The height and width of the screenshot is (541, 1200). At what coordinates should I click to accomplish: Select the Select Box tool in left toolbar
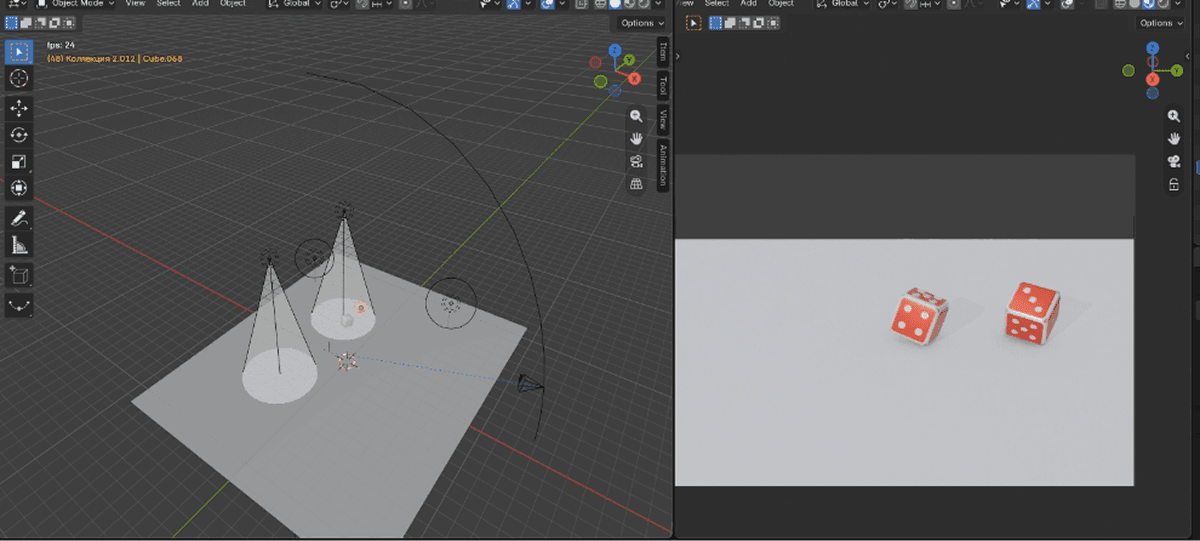pos(19,51)
